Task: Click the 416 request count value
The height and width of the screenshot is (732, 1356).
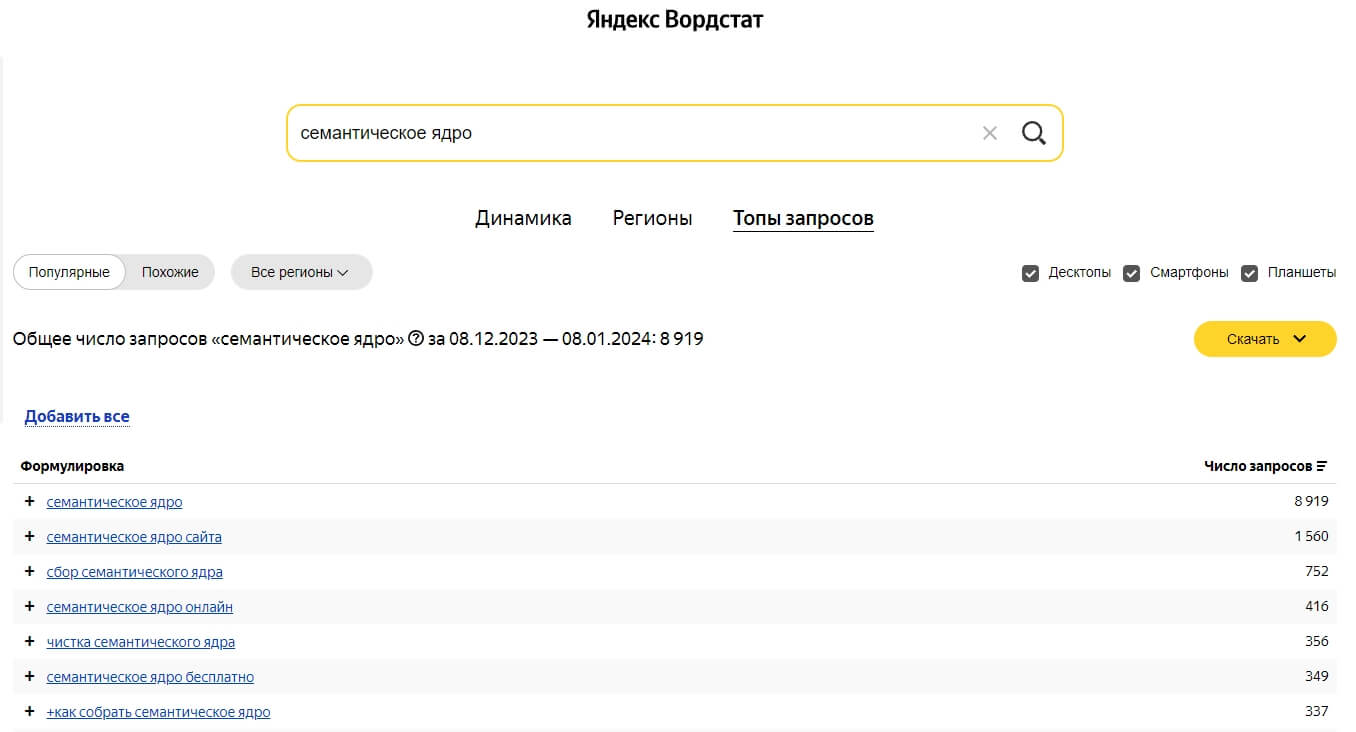Action: coord(1317,606)
